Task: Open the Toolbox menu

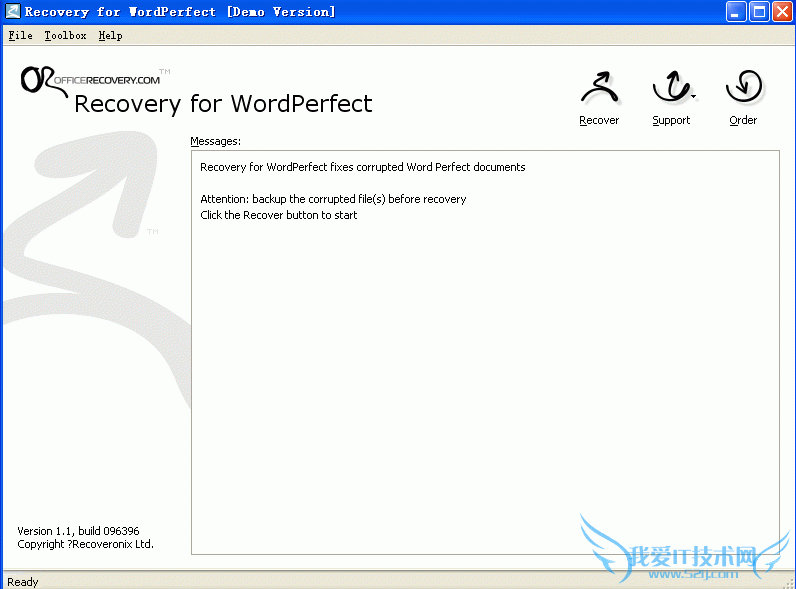Action: coord(65,35)
